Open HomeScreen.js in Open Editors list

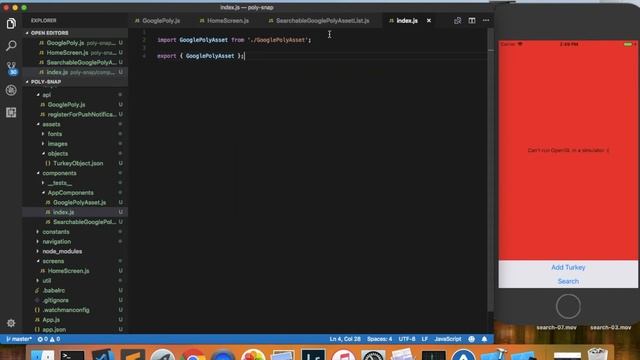75,53
